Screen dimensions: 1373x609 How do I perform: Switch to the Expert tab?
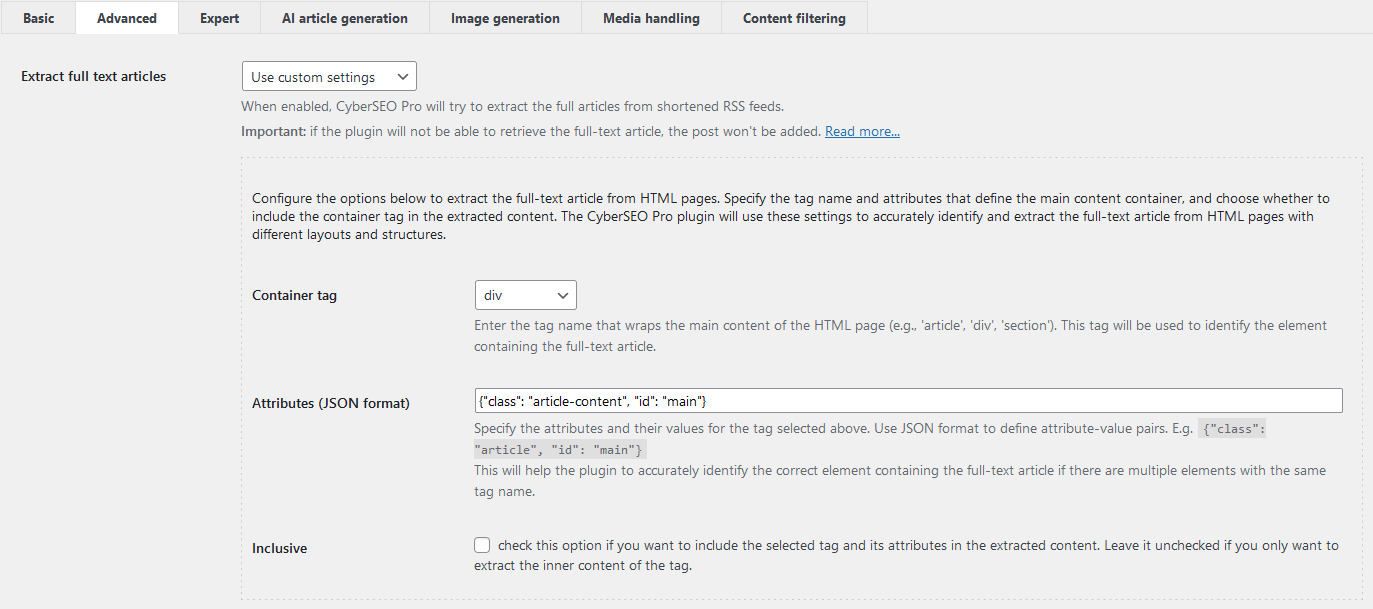click(219, 17)
